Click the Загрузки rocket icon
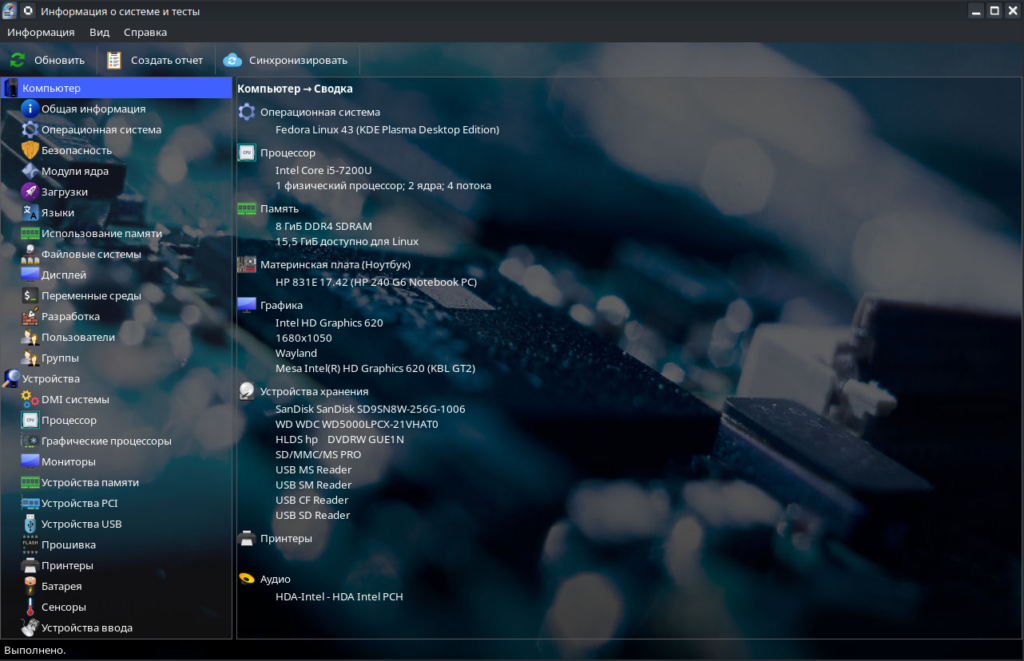 [30, 192]
